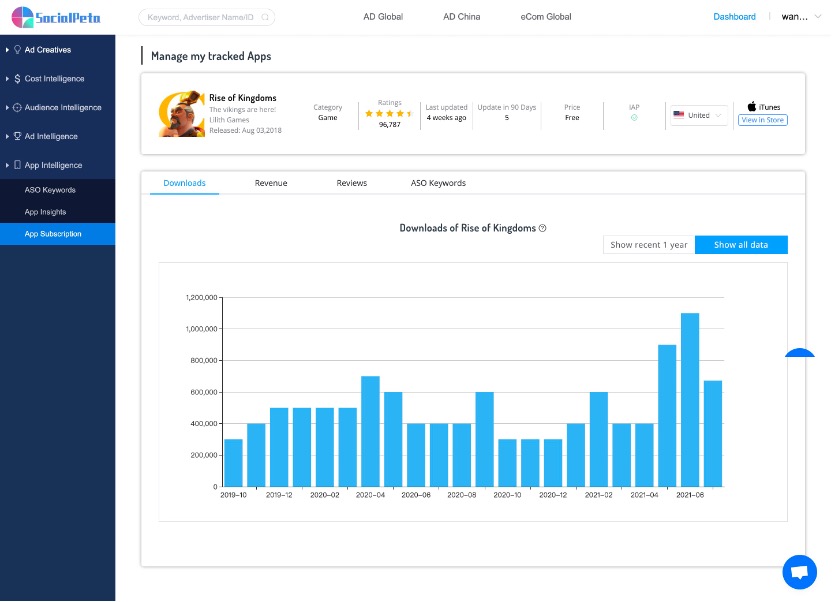832x602 pixels.
Task: Expand the Ad Creatives menu arrow
Action: (x=7, y=50)
